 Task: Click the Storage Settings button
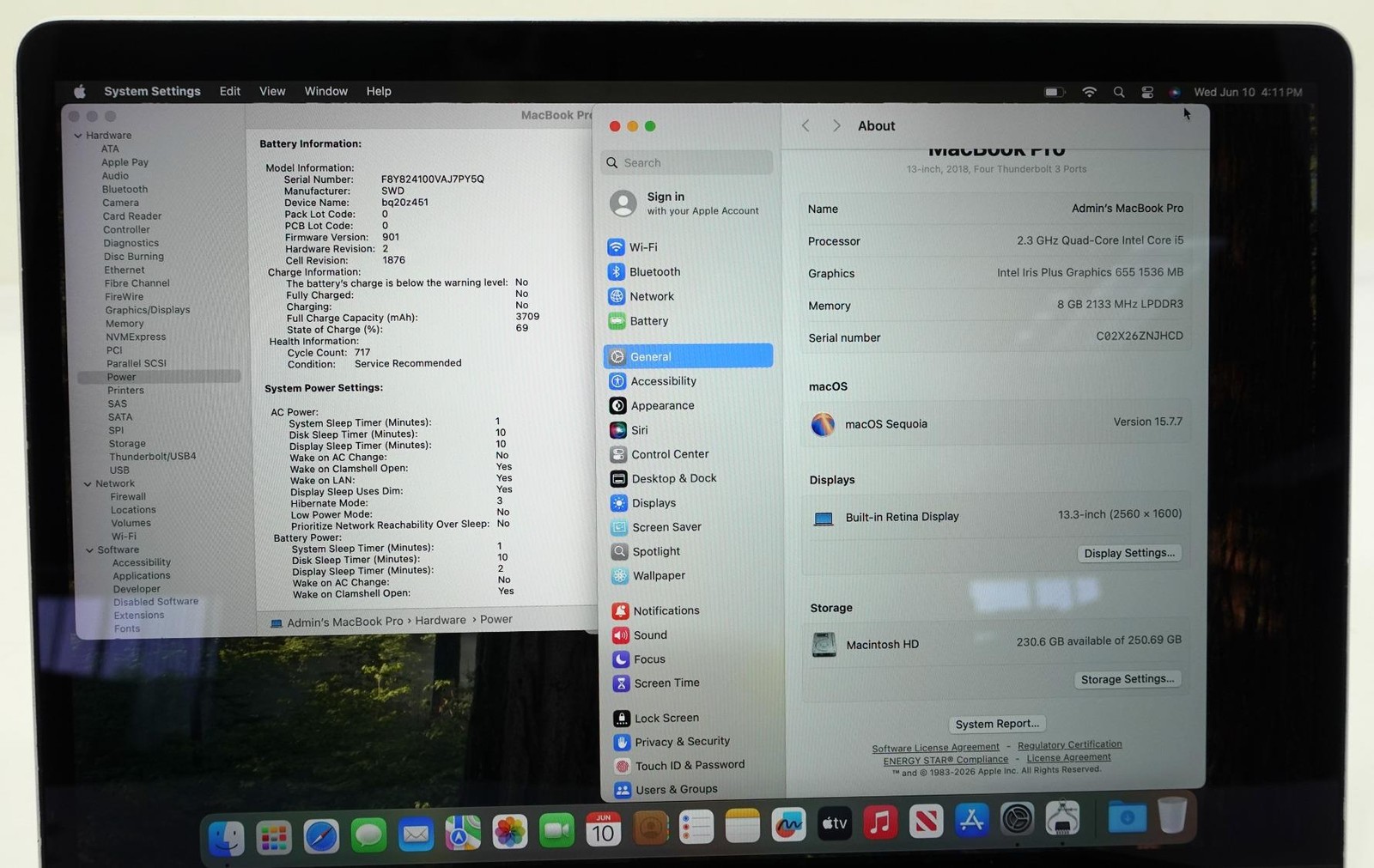(1128, 679)
